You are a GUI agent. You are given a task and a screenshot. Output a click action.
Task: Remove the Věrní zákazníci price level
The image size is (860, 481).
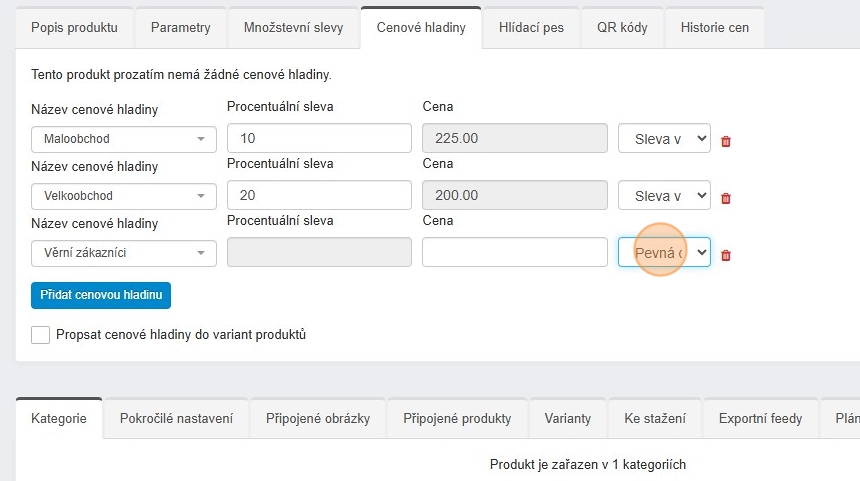coord(726,255)
